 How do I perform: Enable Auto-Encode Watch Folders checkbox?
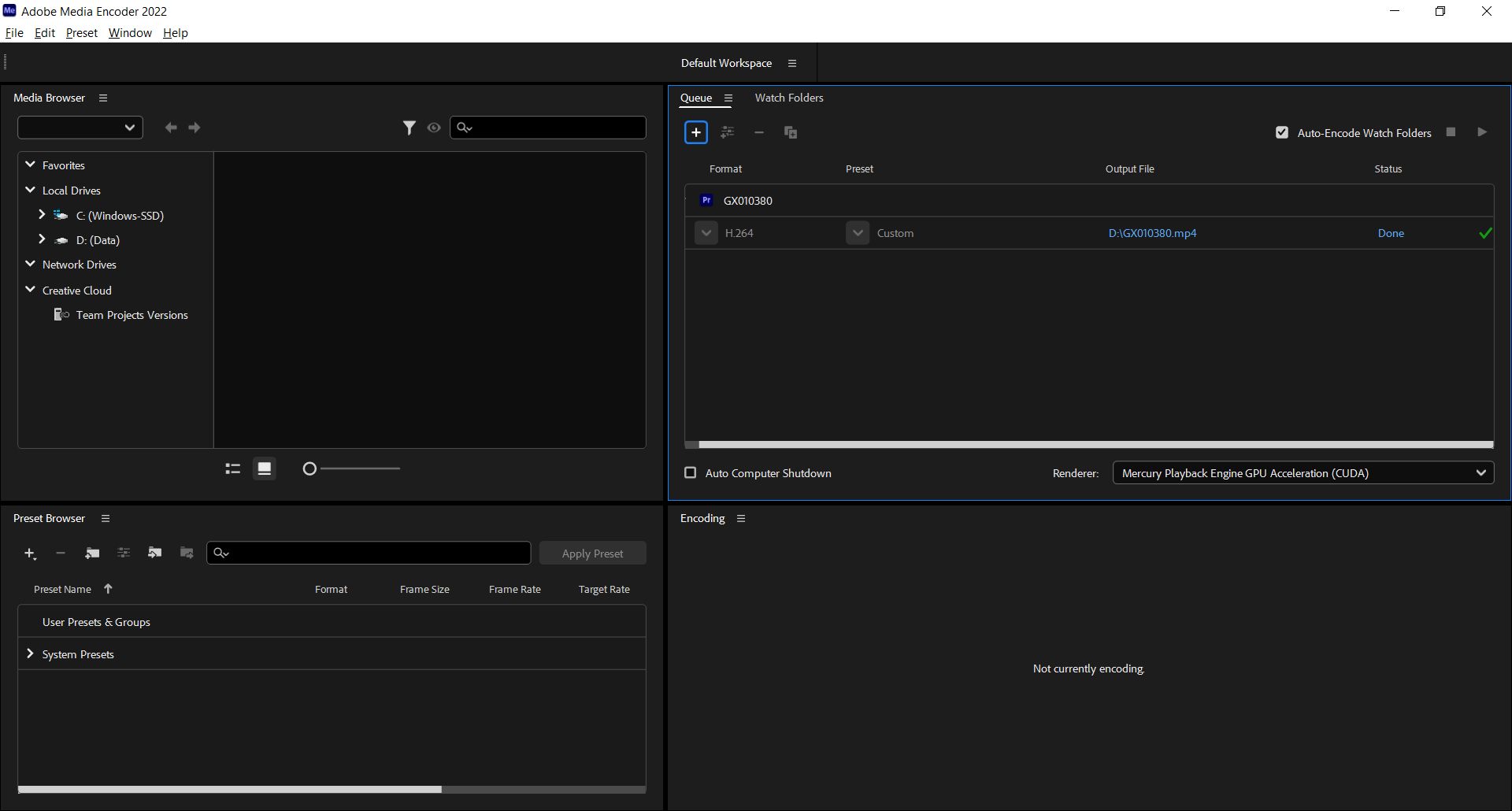1281,132
